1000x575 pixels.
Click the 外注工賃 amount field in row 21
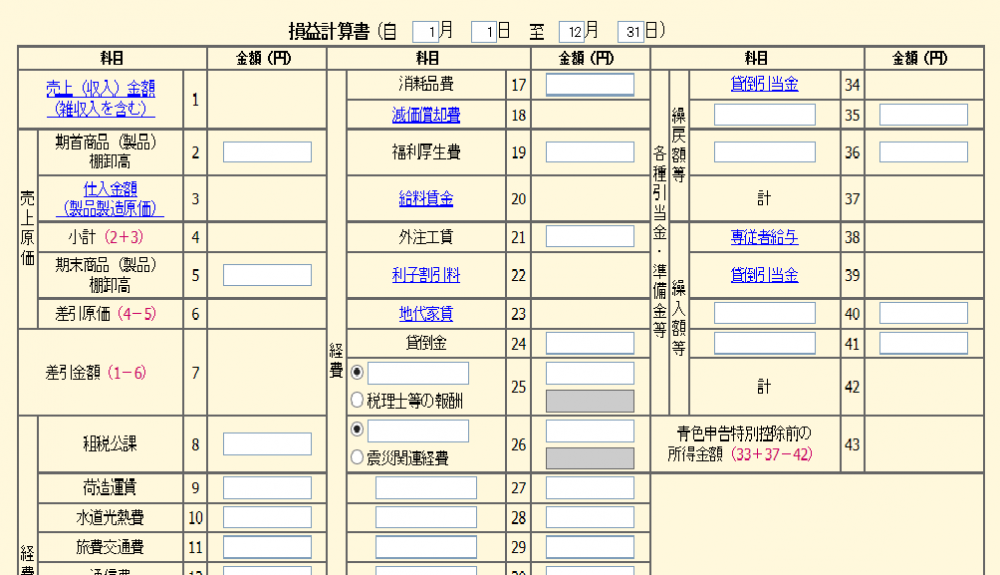click(x=590, y=237)
